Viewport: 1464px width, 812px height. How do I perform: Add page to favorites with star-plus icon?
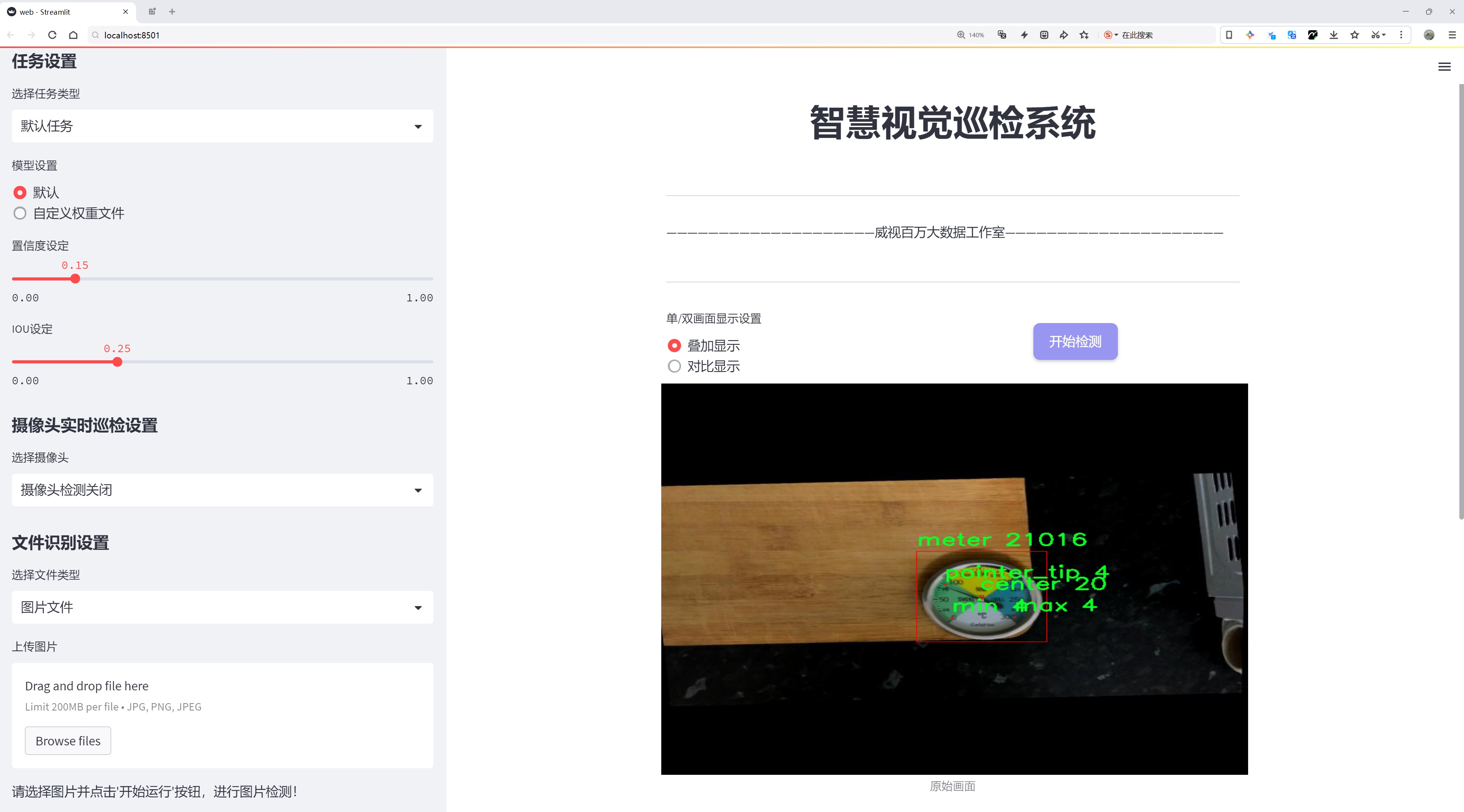coord(1085,35)
